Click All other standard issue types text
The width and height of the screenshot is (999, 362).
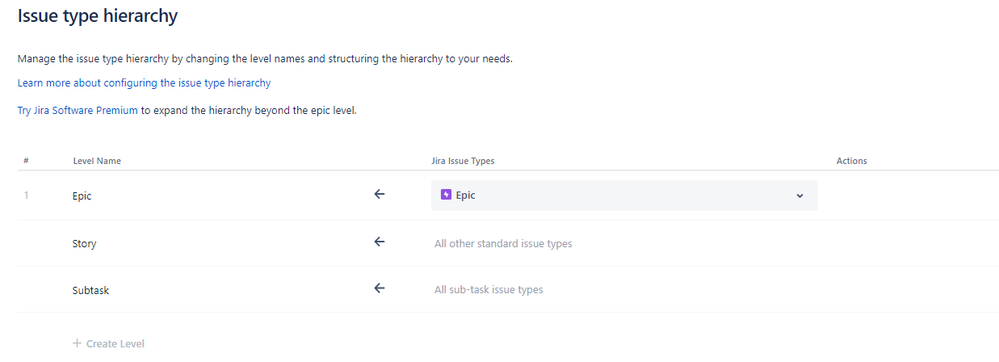coord(503,243)
